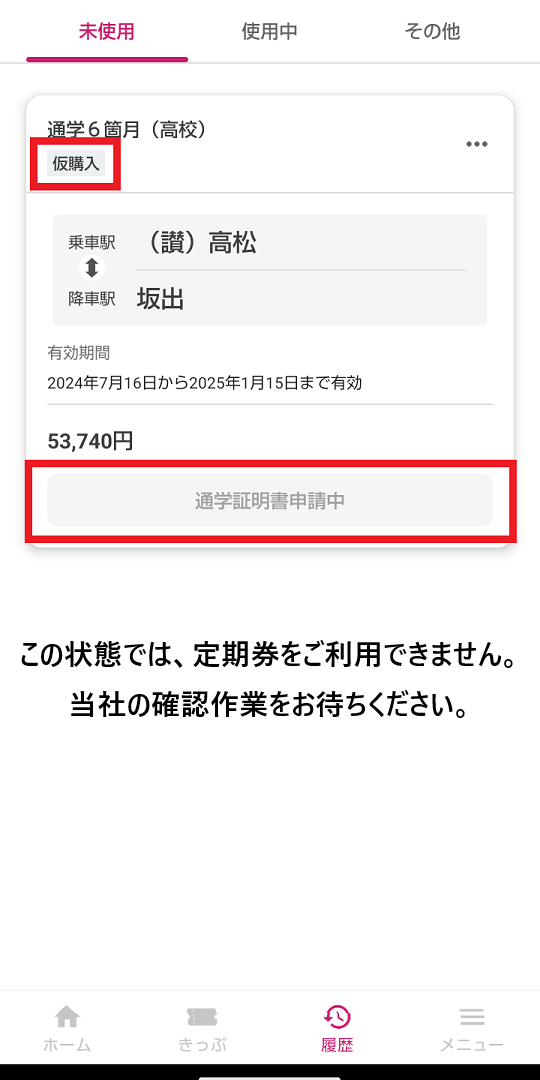The width and height of the screenshot is (540, 1080).
Task: Switch to the その他 tab
Action: point(432,32)
